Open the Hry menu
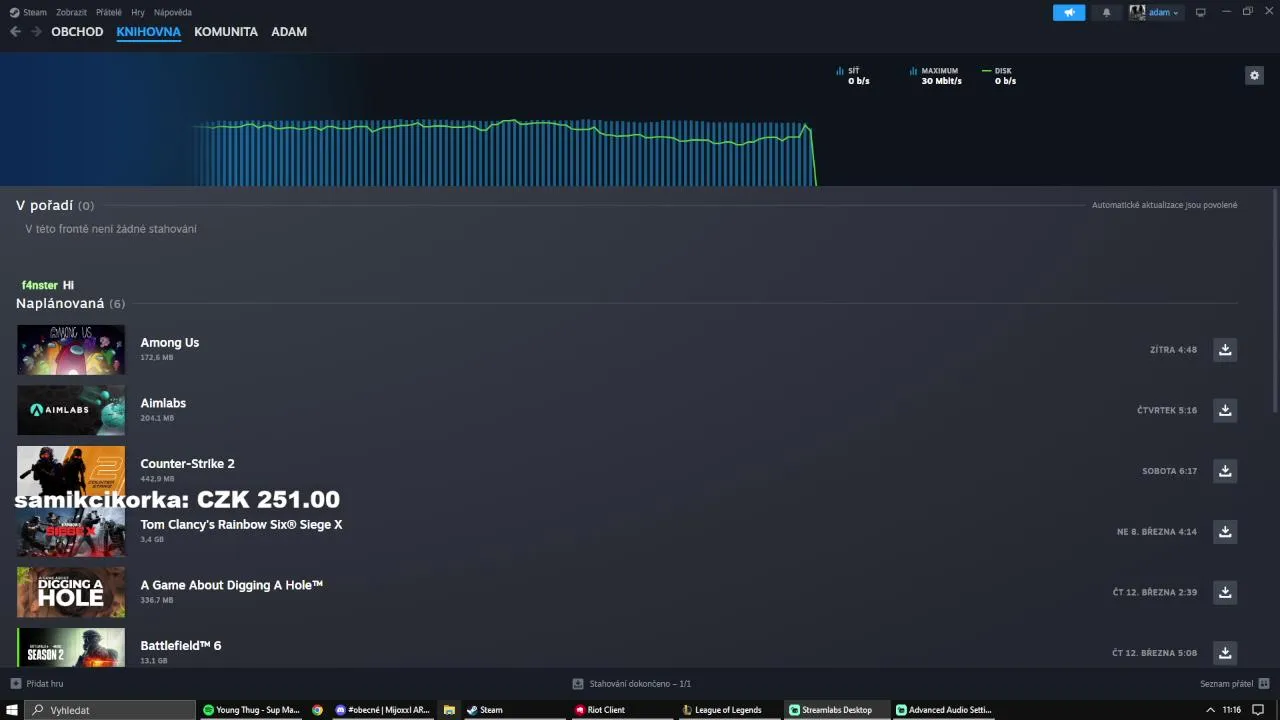 click(138, 12)
